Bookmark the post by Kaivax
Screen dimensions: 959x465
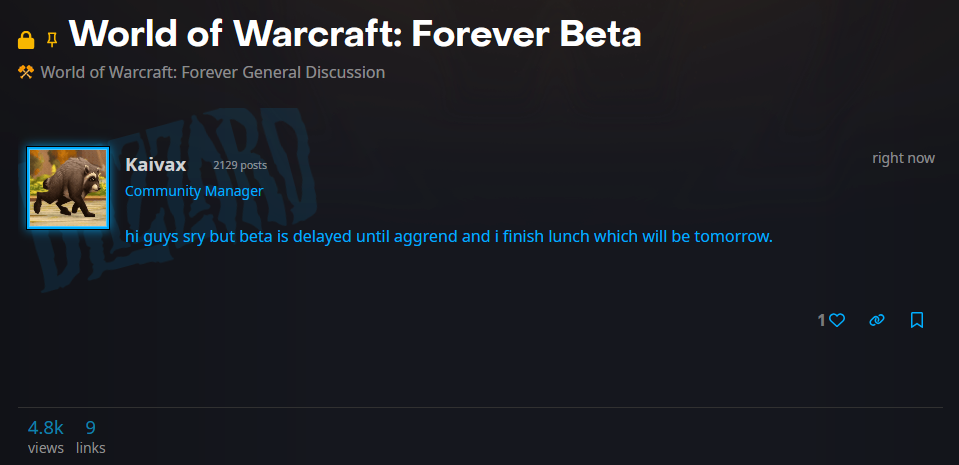917,320
